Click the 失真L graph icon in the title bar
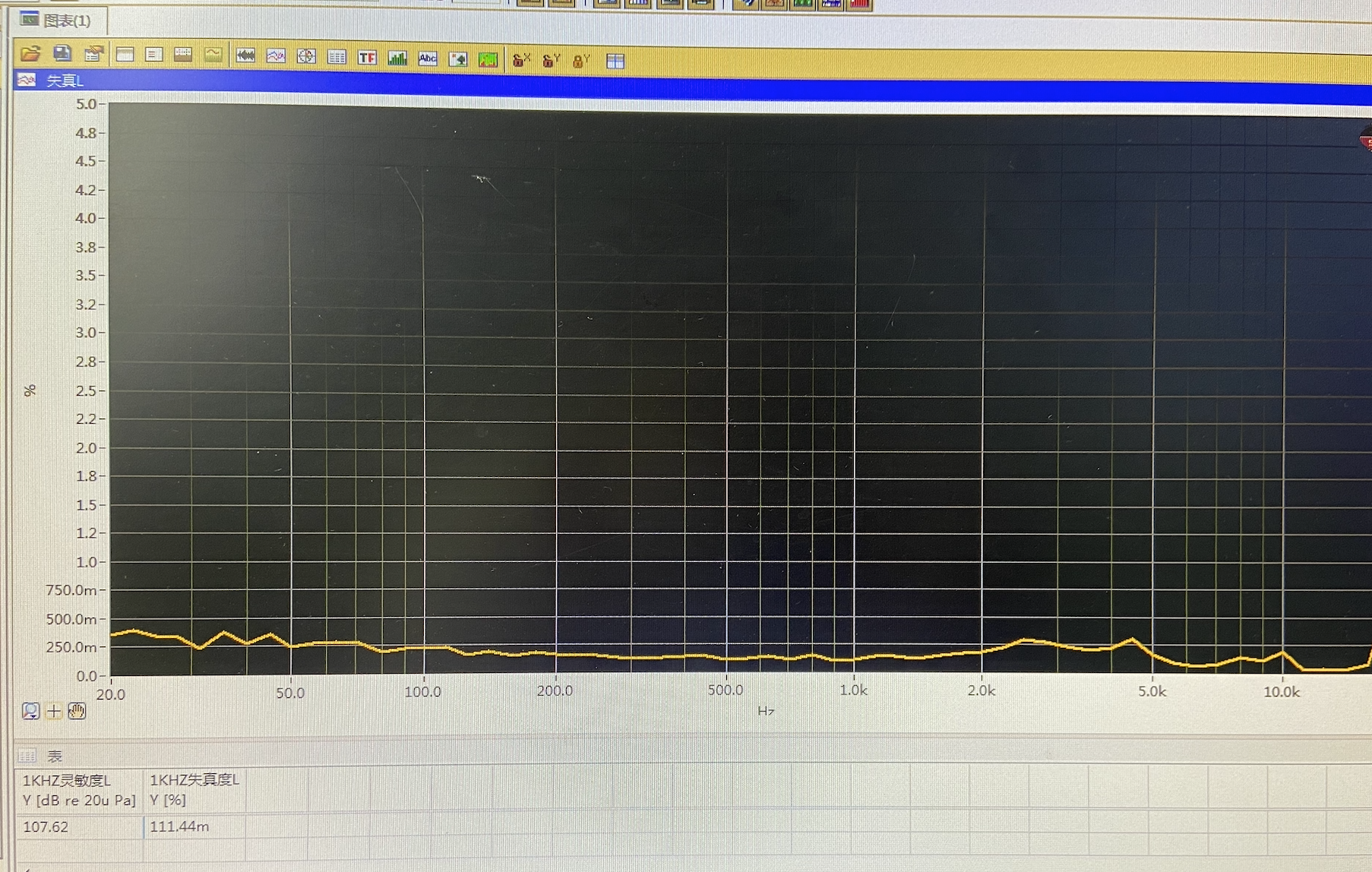Screen dimensions: 1372x872 click(27, 80)
